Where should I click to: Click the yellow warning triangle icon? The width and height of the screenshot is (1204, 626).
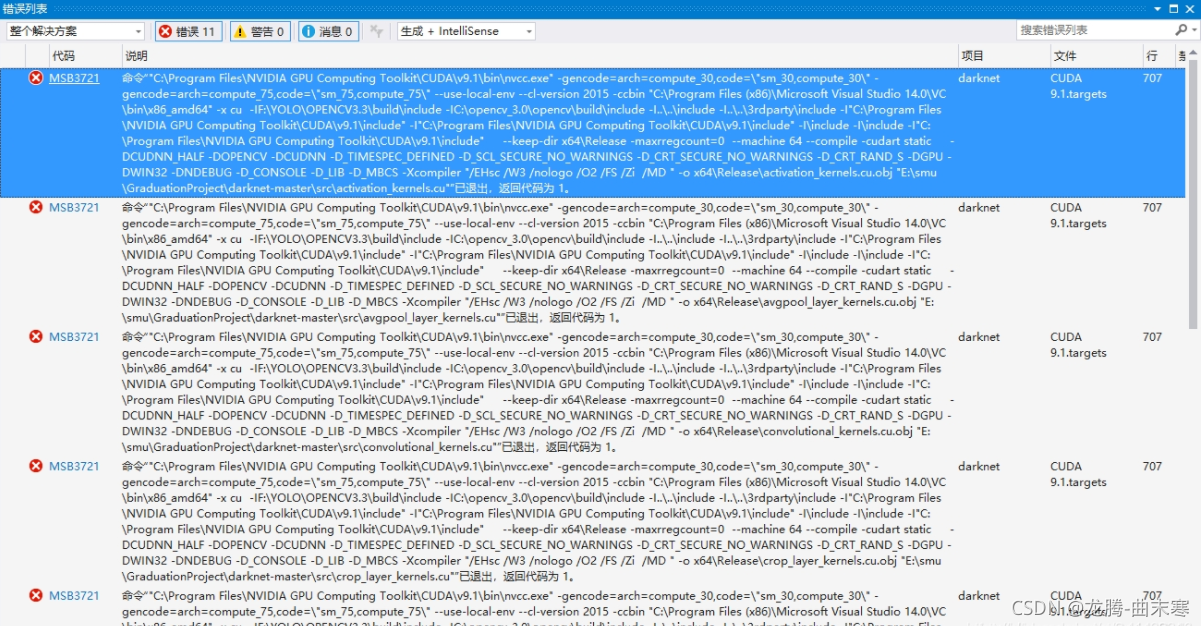pyautogui.click(x=240, y=31)
